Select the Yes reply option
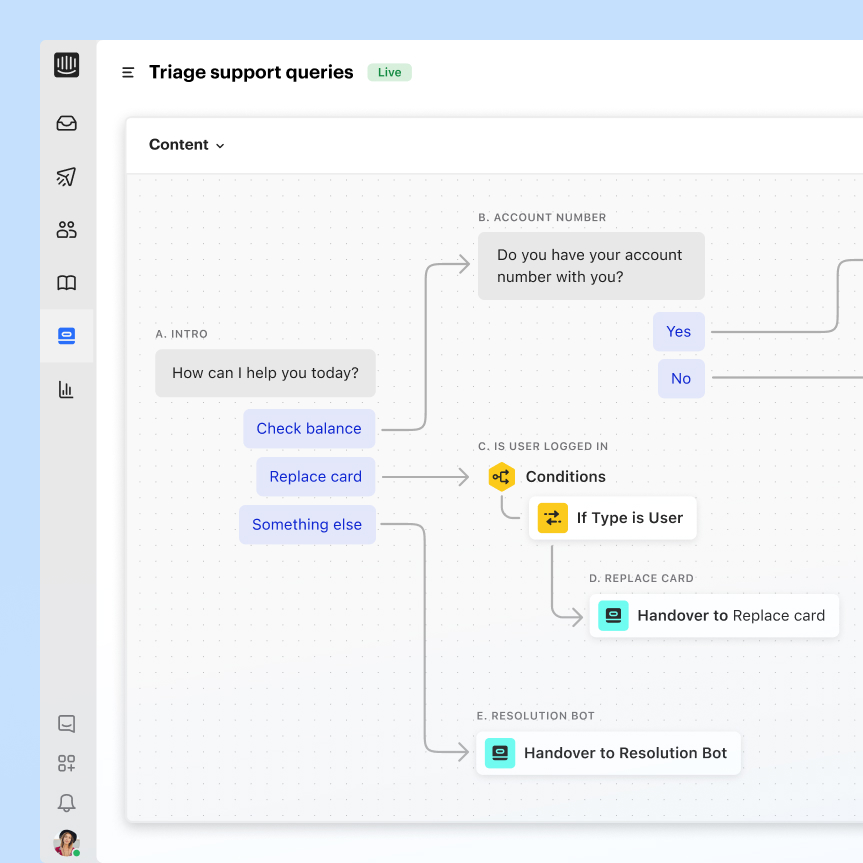The image size is (863, 863). [678, 331]
